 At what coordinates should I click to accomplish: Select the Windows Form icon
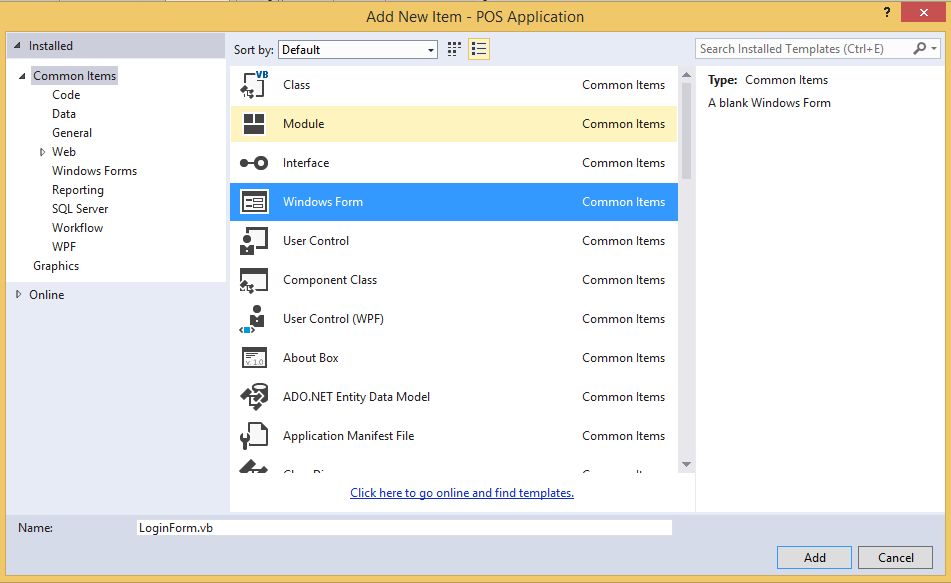254,201
